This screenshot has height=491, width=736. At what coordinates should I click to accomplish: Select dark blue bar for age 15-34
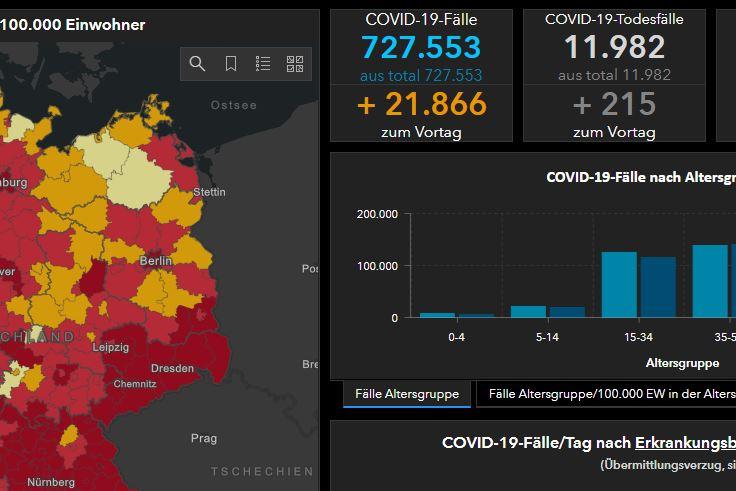(x=658, y=287)
